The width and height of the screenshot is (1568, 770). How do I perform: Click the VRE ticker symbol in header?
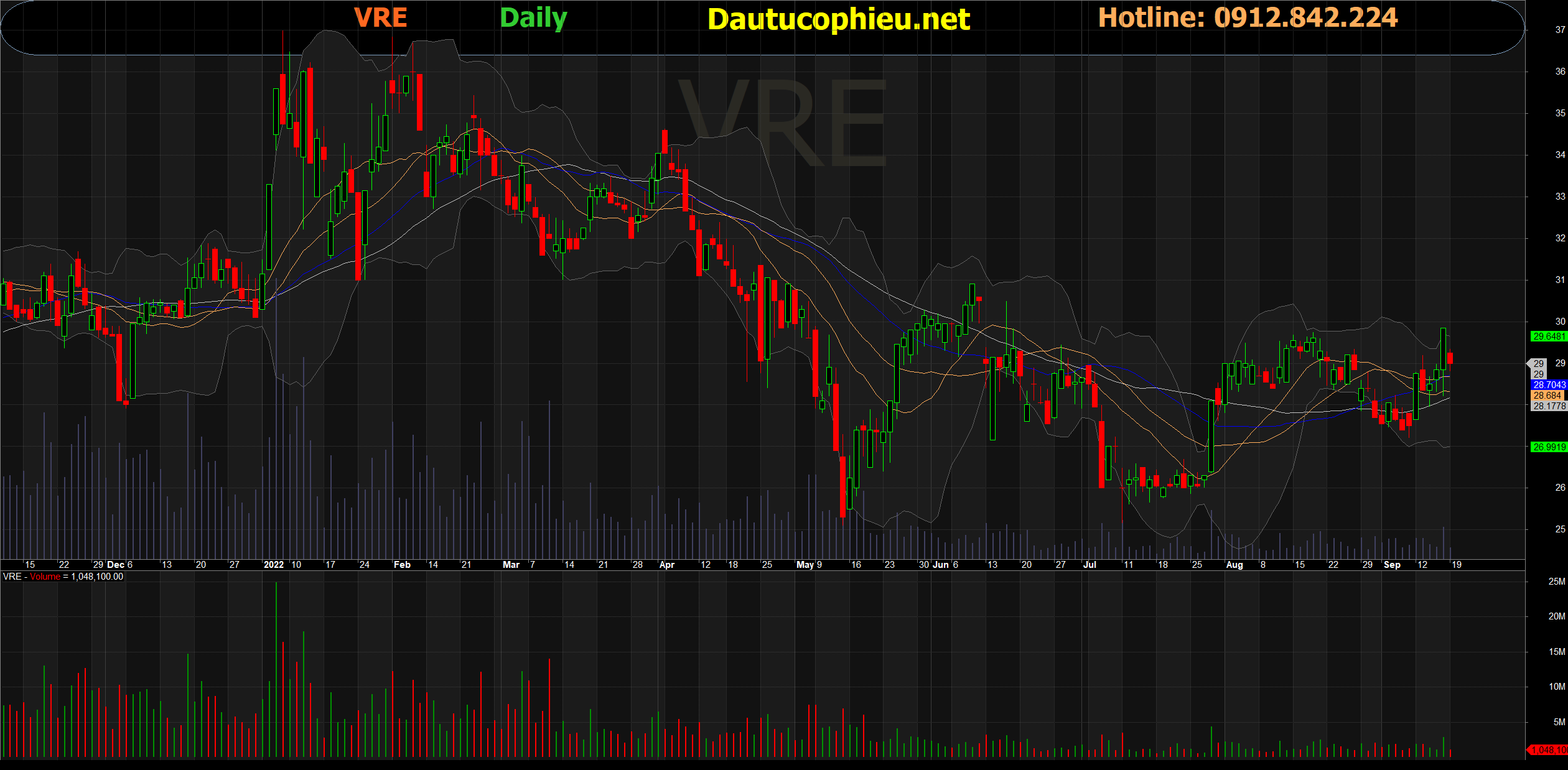click(380, 17)
